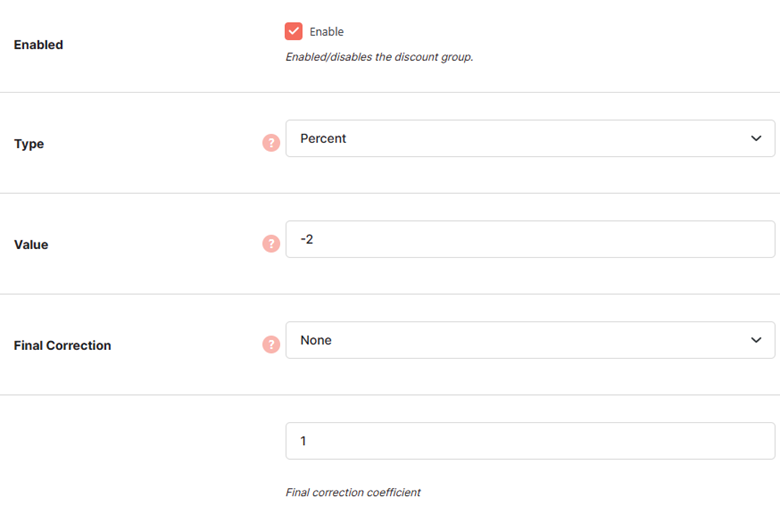The image size is (780, 523).
Task: Click the help icon beside Value
Action: tap(271, 244)
